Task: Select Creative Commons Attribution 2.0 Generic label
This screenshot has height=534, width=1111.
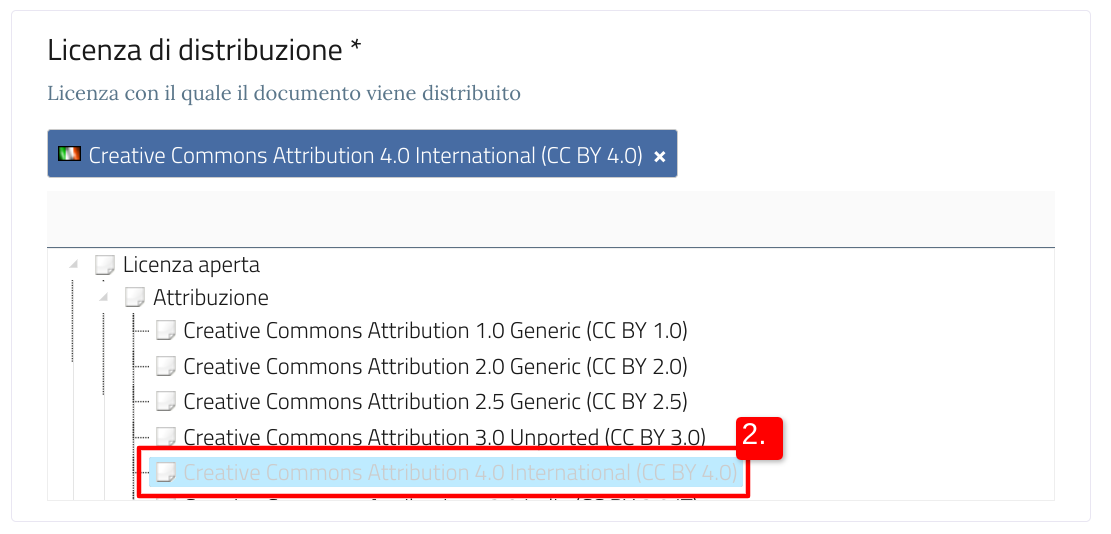Action: tap(436, 366)
